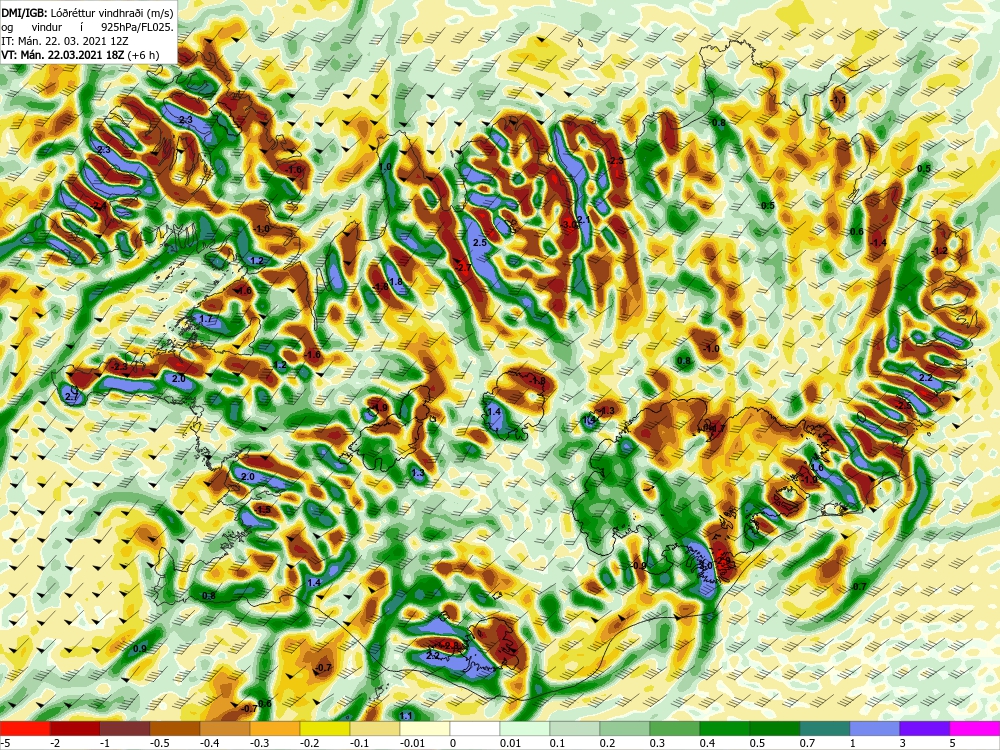1000x750 pixels.
Task: Click the '925hPa/FL025.' level text in the header
Action: pos(137,27)
